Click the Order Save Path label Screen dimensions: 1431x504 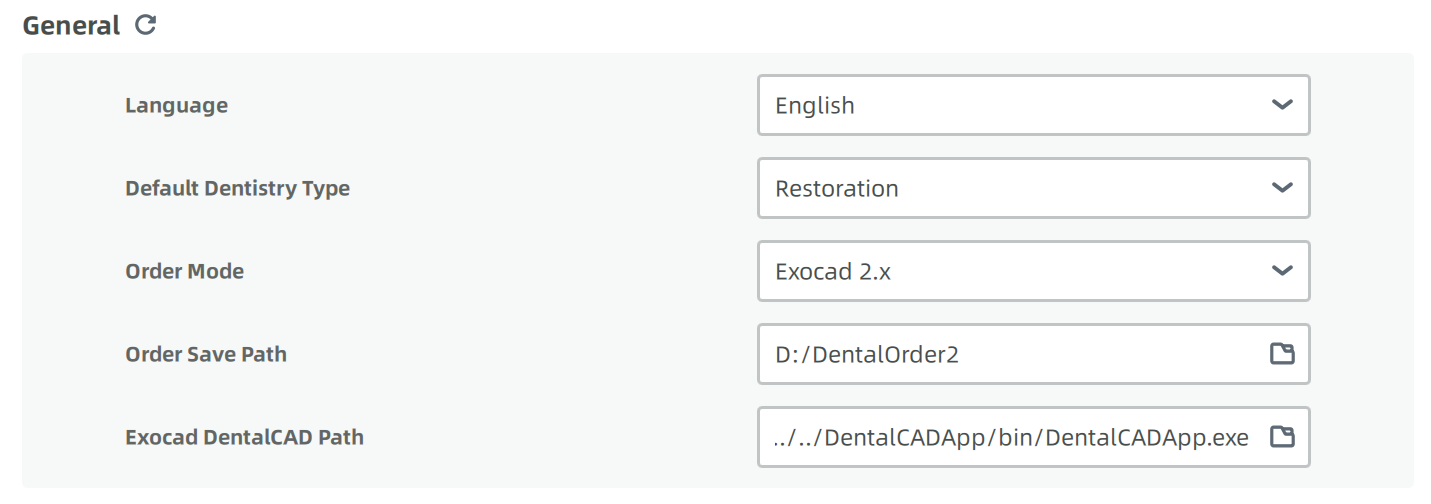coord(206,354)
